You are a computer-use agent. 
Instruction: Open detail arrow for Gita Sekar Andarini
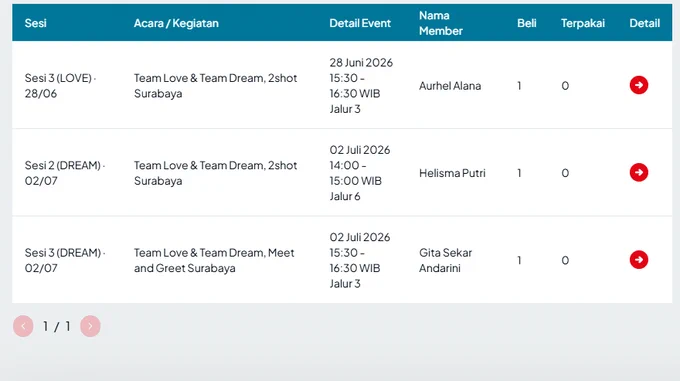pyautogui.click(x=639, y=260)
